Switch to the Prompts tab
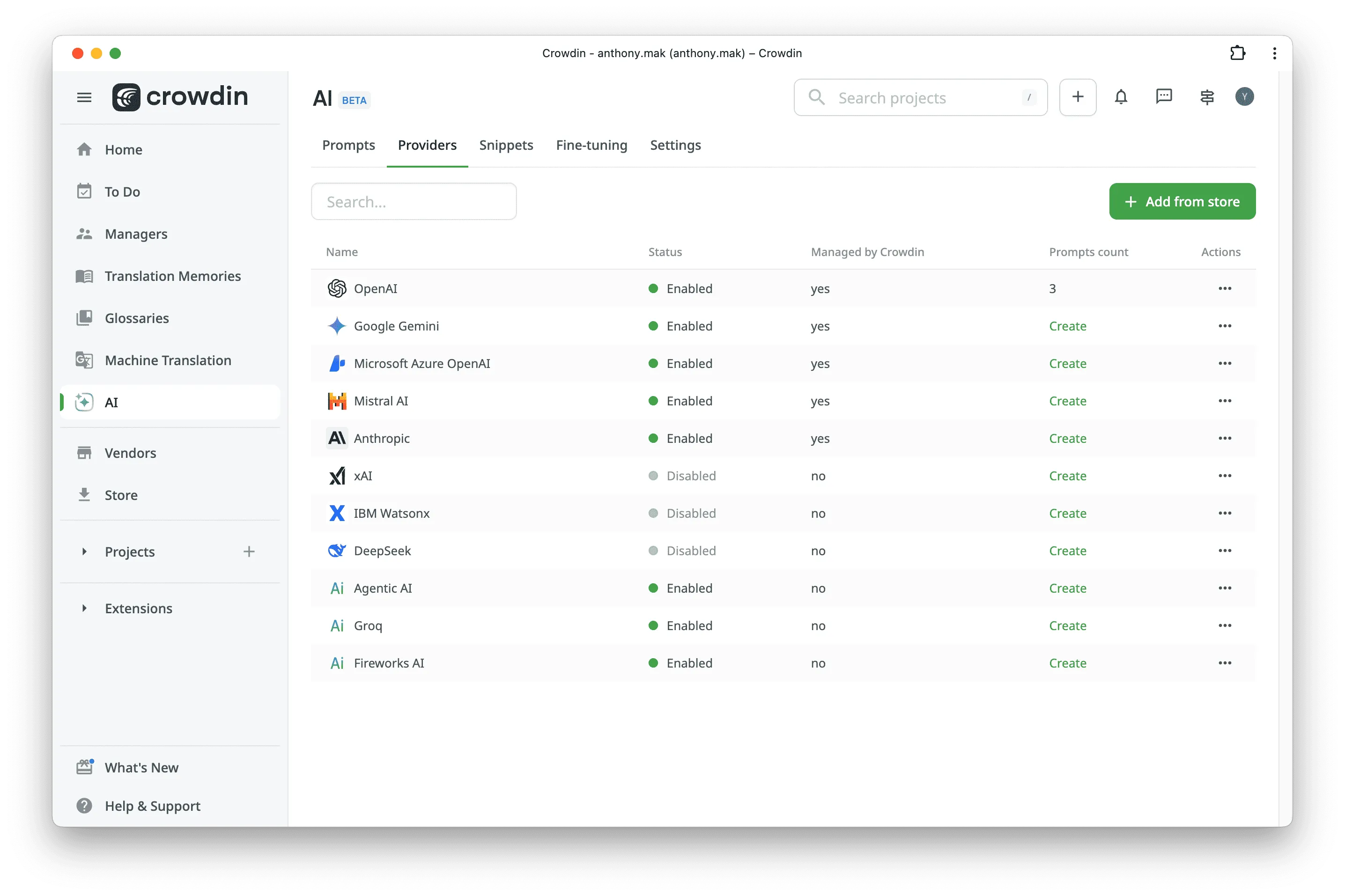1345x896 pixels. click(348, 145)
